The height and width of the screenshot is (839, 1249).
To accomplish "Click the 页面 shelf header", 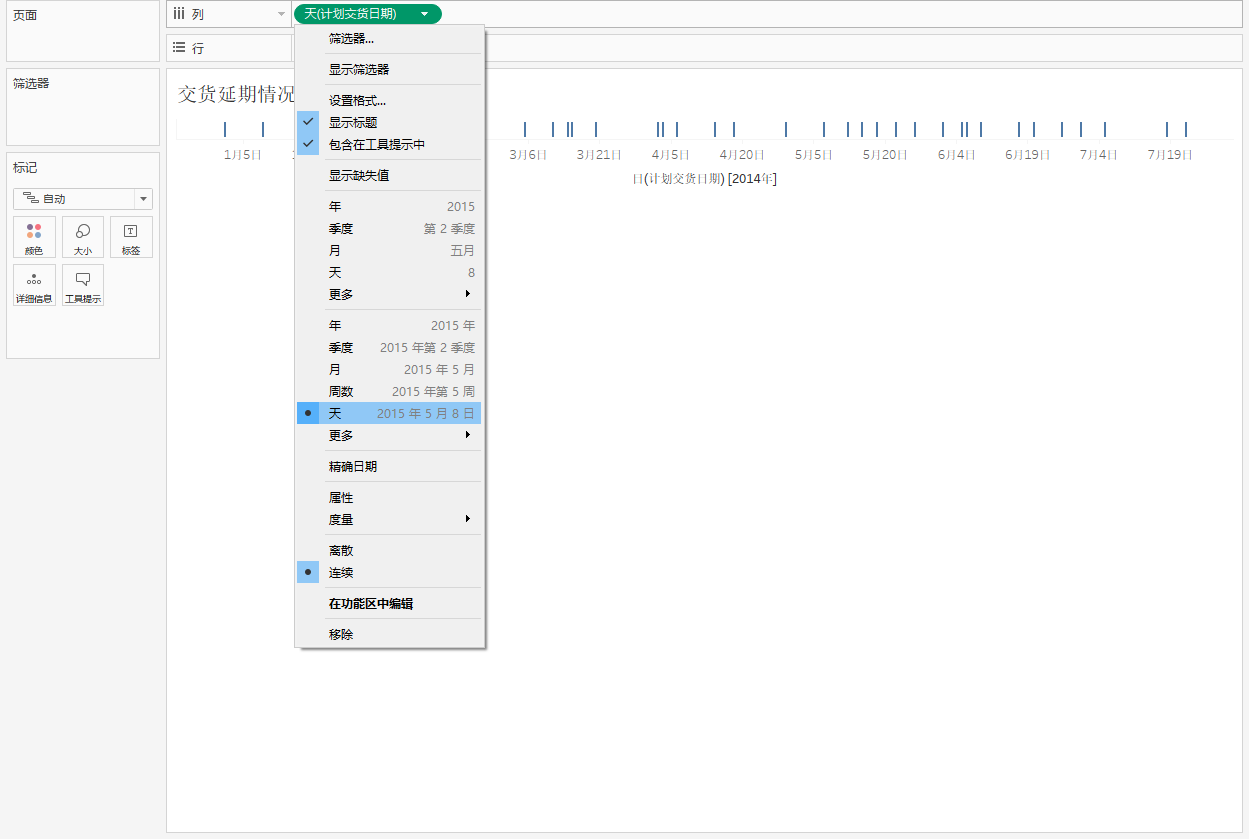I will click(x=25, y=16).
